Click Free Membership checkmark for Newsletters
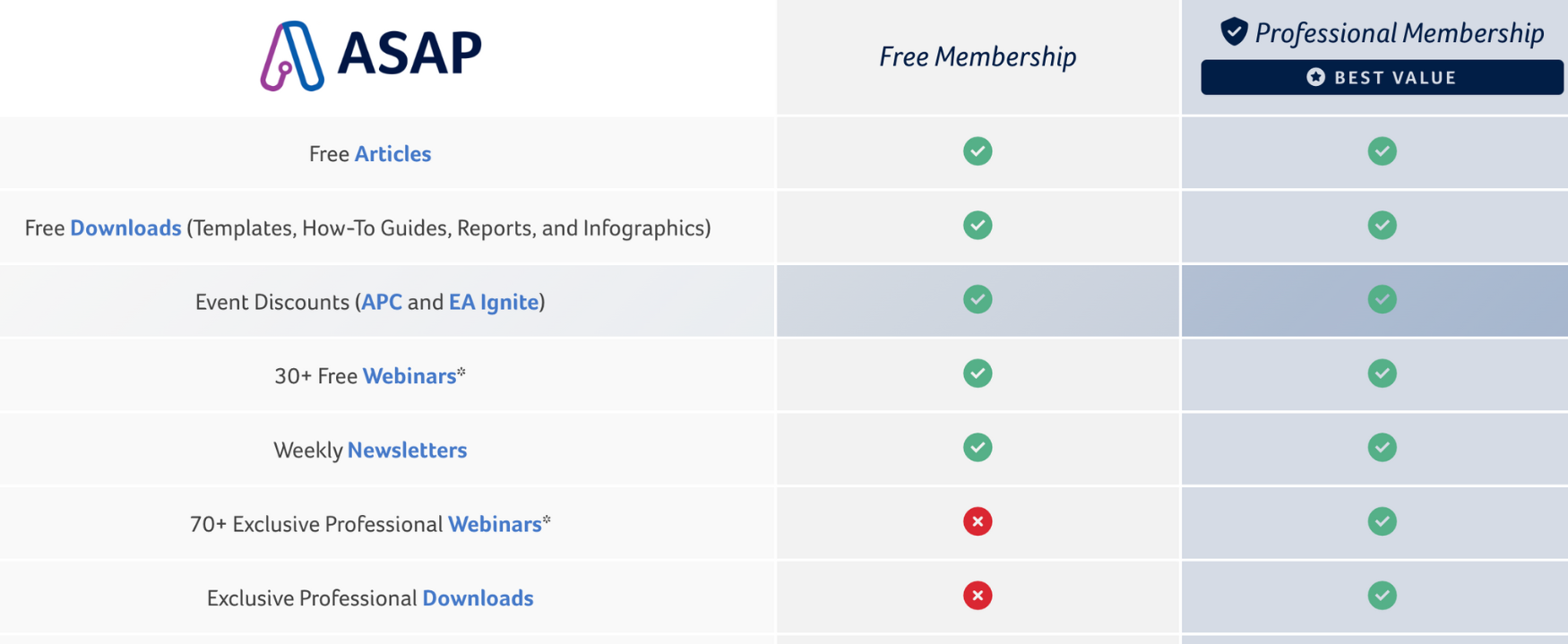Viewport: 1568px width, 644px height. pos(978,447)
